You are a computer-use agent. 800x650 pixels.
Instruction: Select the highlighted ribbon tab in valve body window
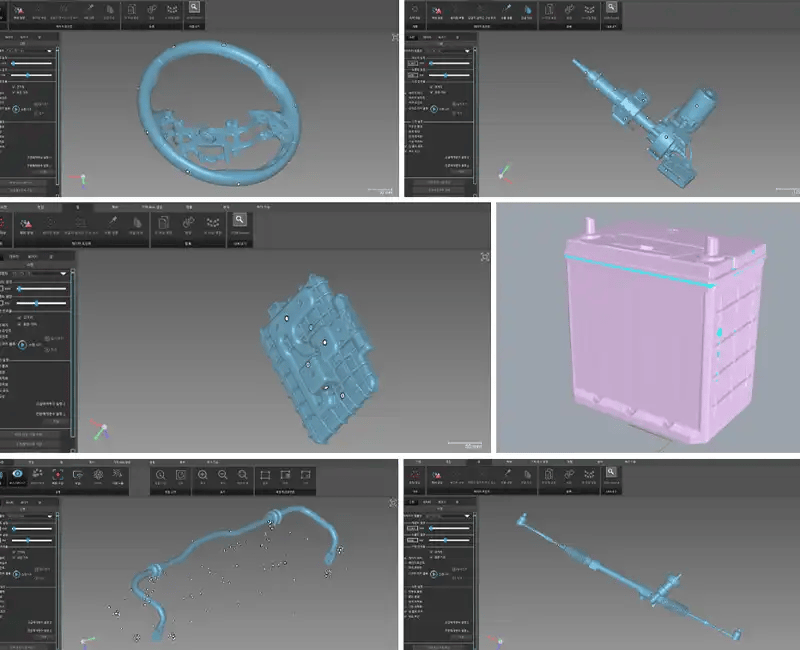point(78,207)
